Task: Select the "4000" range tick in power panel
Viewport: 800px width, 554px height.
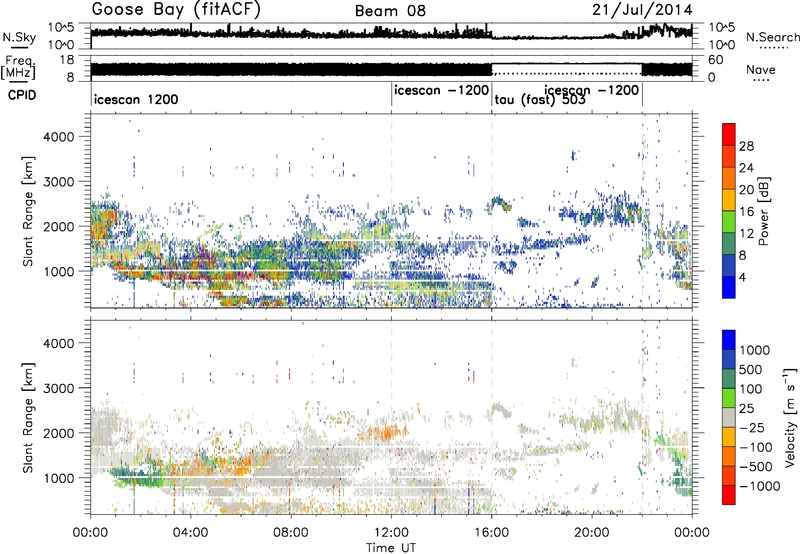Action: click(x=58, y=137)
